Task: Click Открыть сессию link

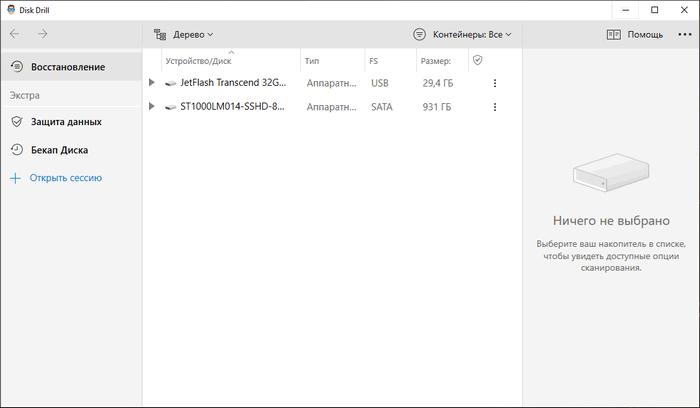Action: pyautogui.click(x=66, y=178)
